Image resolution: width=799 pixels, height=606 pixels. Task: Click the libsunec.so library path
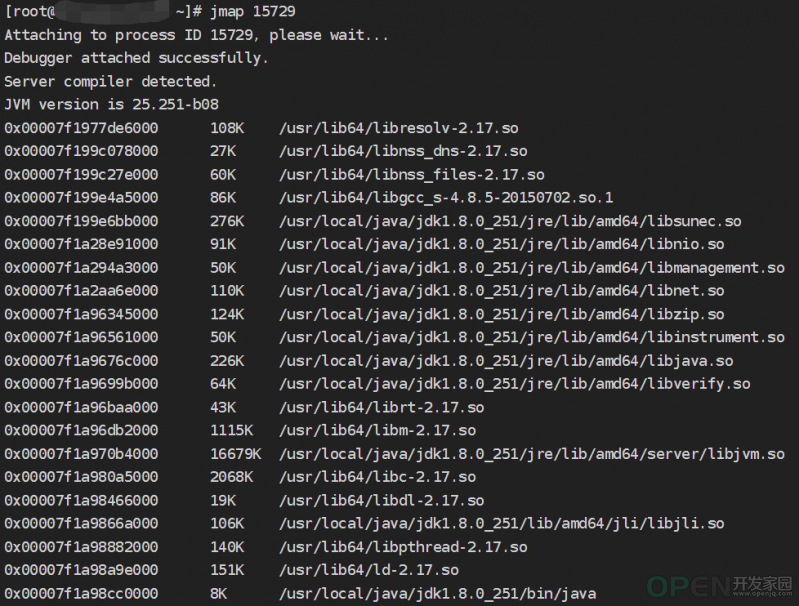(510, 221)
